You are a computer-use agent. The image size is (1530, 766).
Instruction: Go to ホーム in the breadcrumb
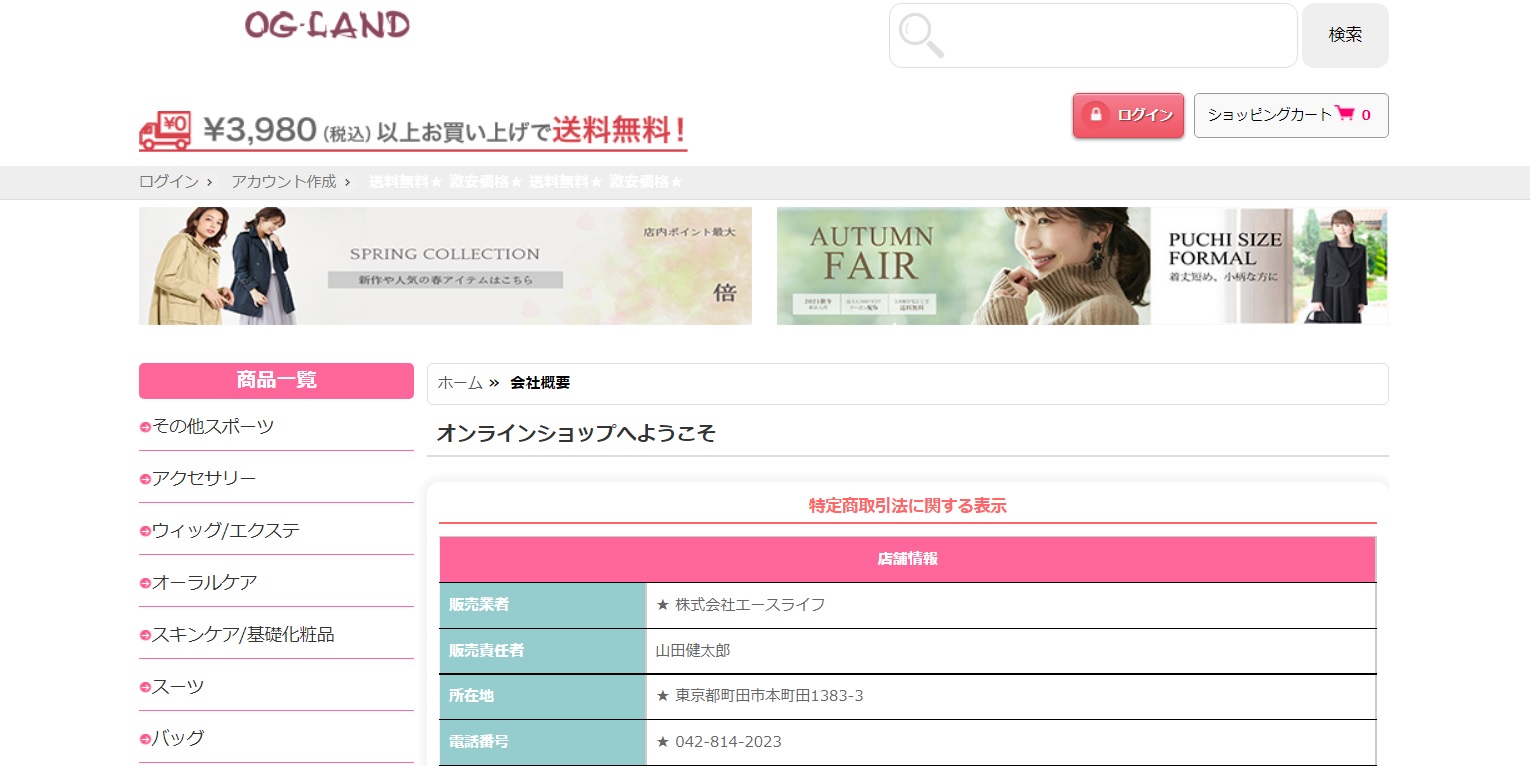(x=460, y=383)
